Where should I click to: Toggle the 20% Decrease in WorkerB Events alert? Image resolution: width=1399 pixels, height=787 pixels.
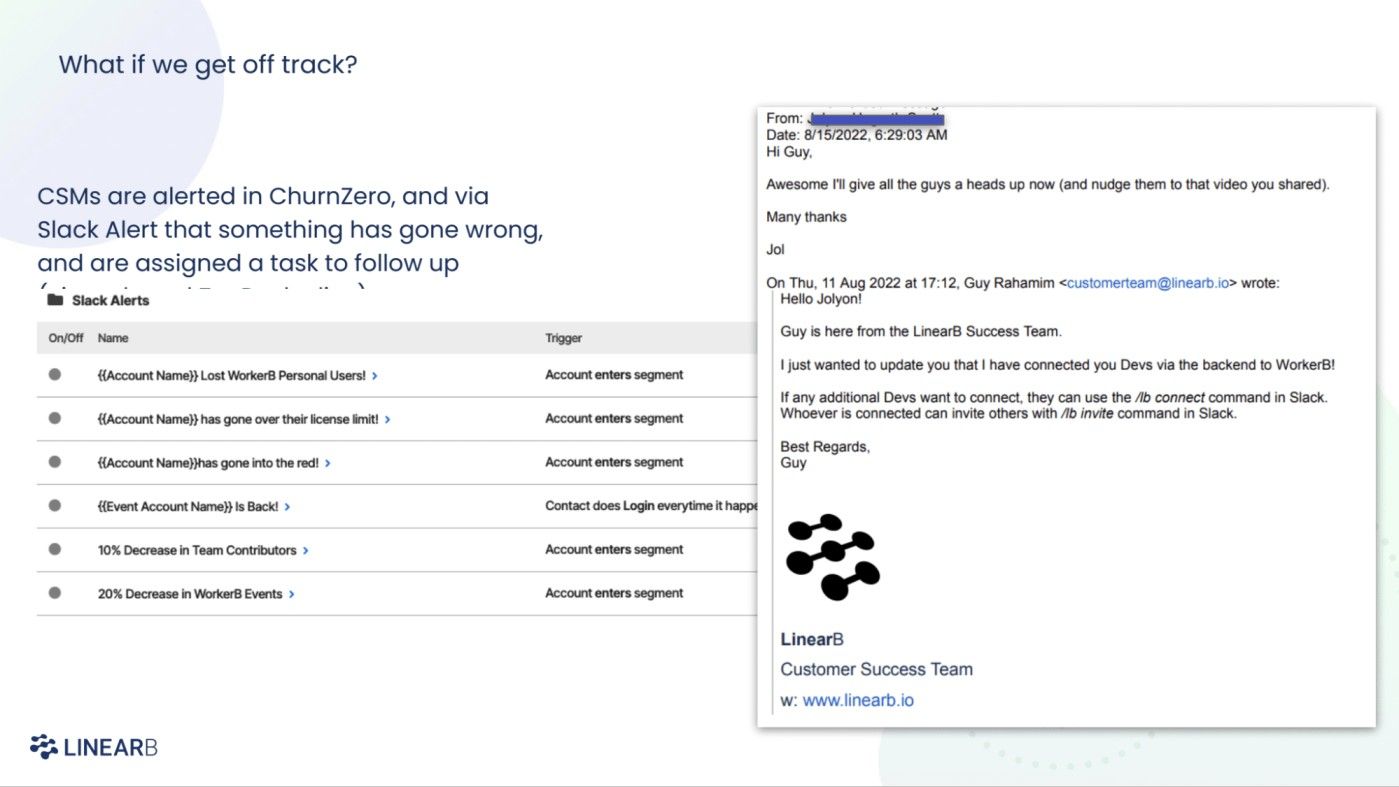(x=56, y=593)
